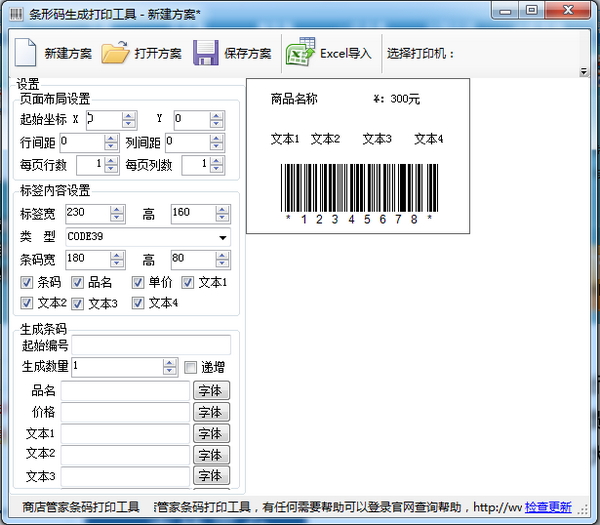Adjust 条码宽 spinner control
The height and width of the screenshot is (525, 600).
coord(117,260)
